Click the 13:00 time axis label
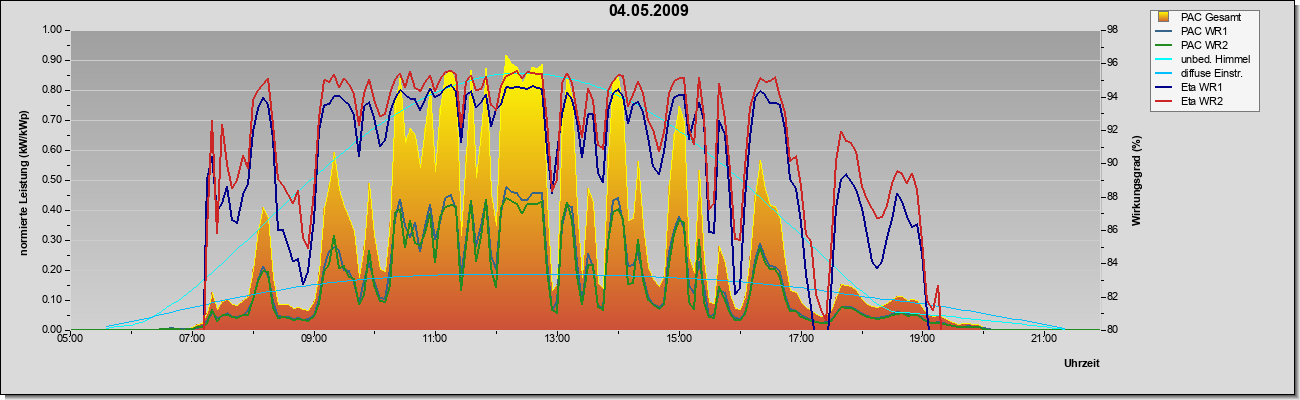Screen dimensions: 1300x400 coord(557,338)
